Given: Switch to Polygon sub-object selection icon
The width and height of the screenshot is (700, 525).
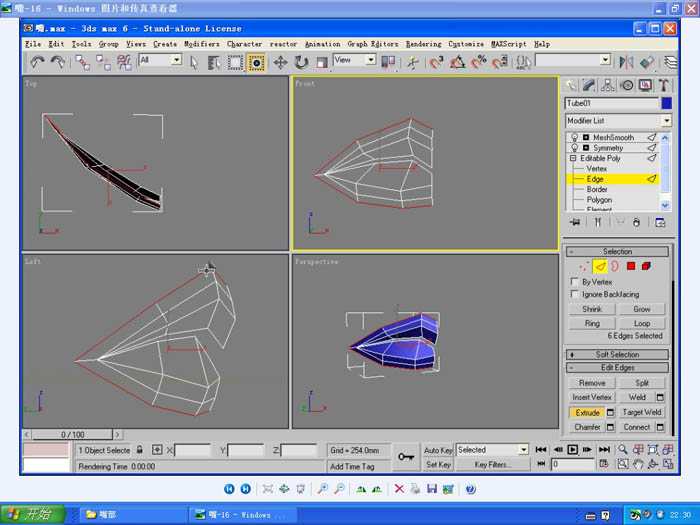Looking at the screenshot, I should [x=630, y=267].
